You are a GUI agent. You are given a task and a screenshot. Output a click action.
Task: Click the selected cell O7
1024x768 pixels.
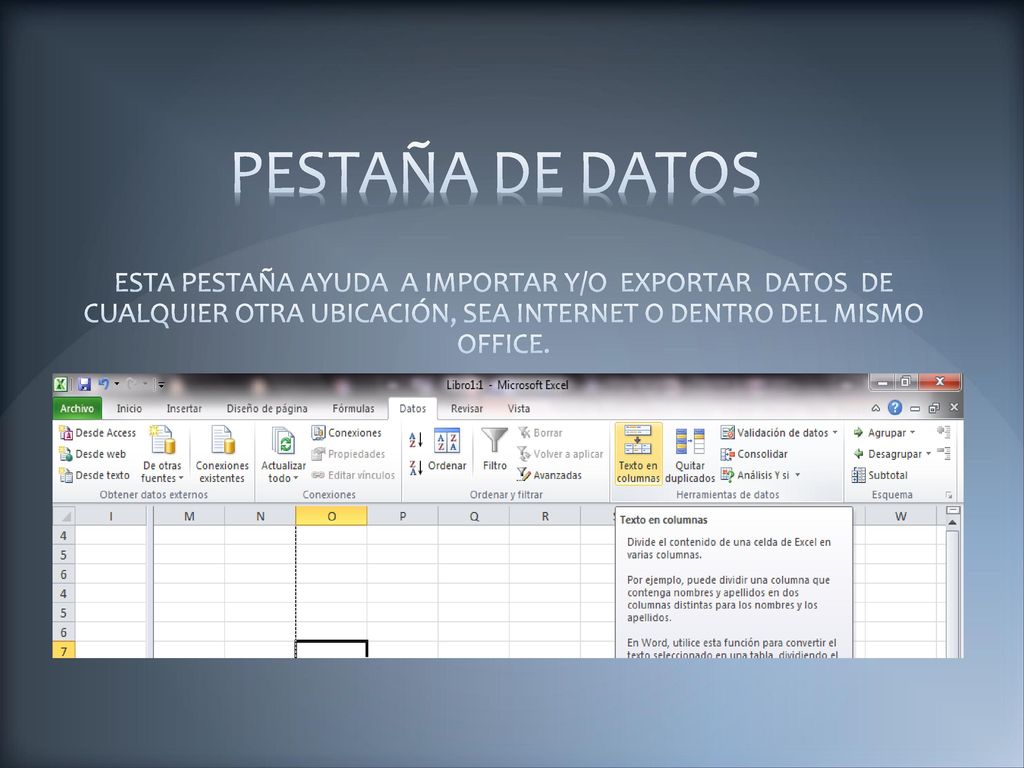(x=331, y=650)
